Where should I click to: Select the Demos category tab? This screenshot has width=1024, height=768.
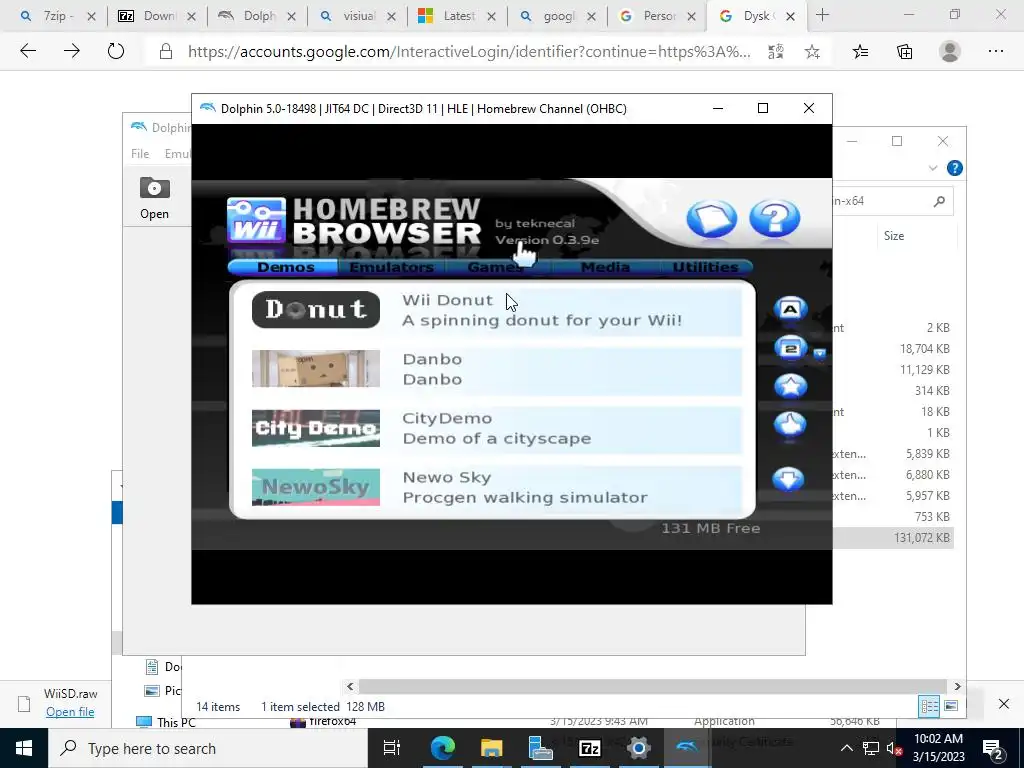pos(285,267)
